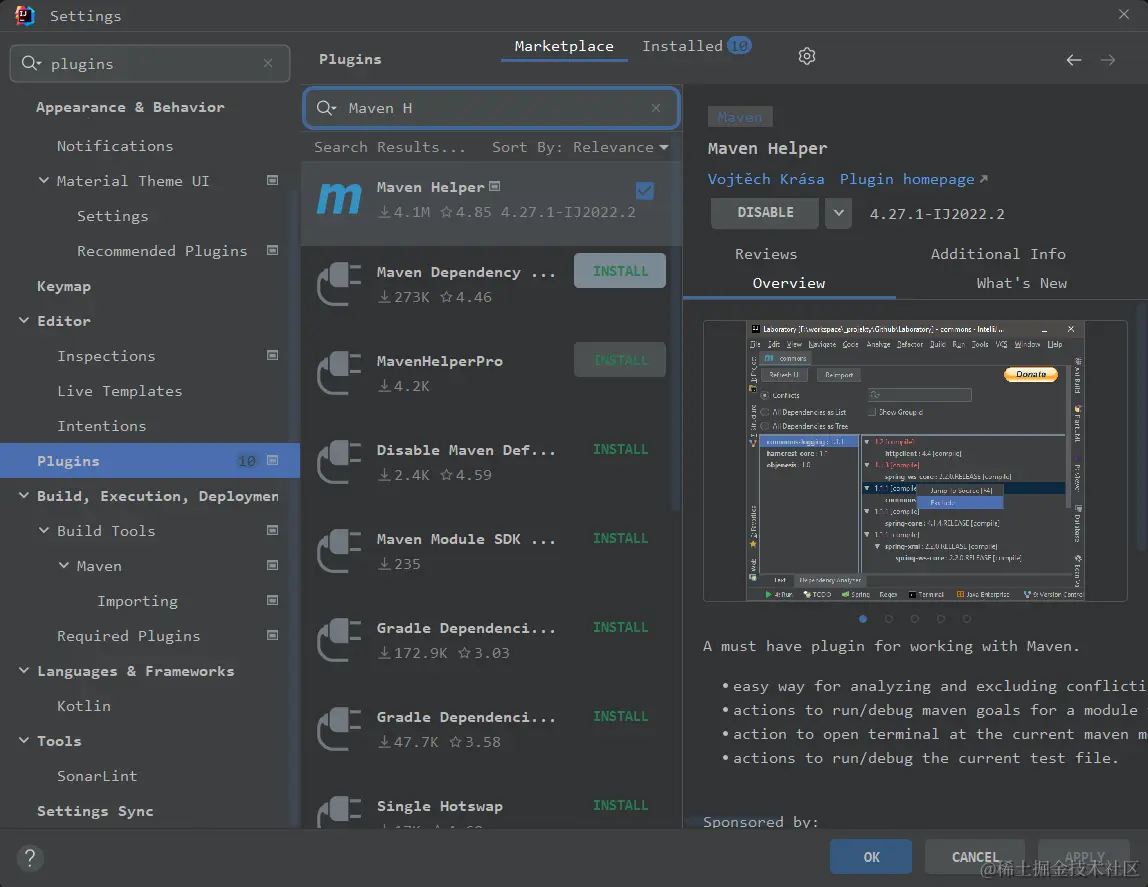Select fifth screenshot carousel dot

click(x=966, y=619)
